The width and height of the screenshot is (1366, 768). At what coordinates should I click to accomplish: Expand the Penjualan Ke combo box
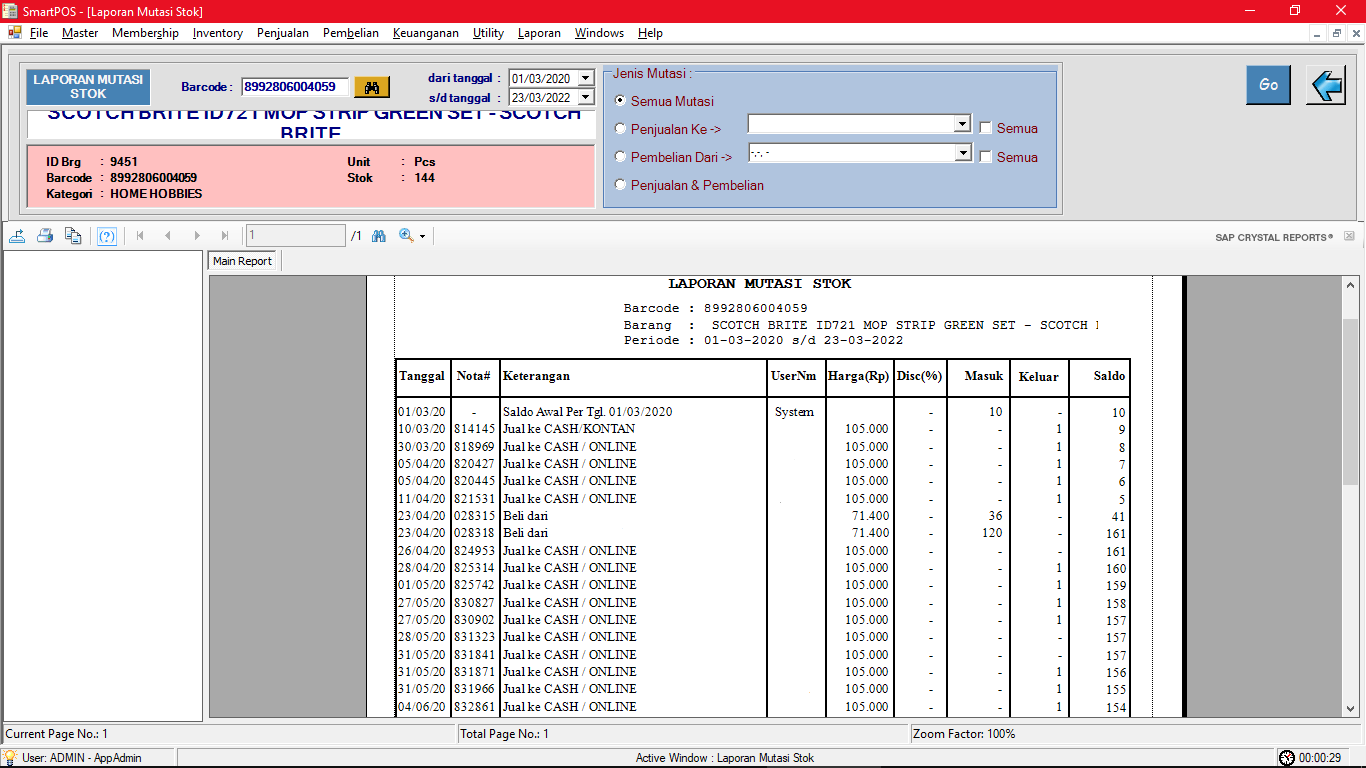(963, 124)
